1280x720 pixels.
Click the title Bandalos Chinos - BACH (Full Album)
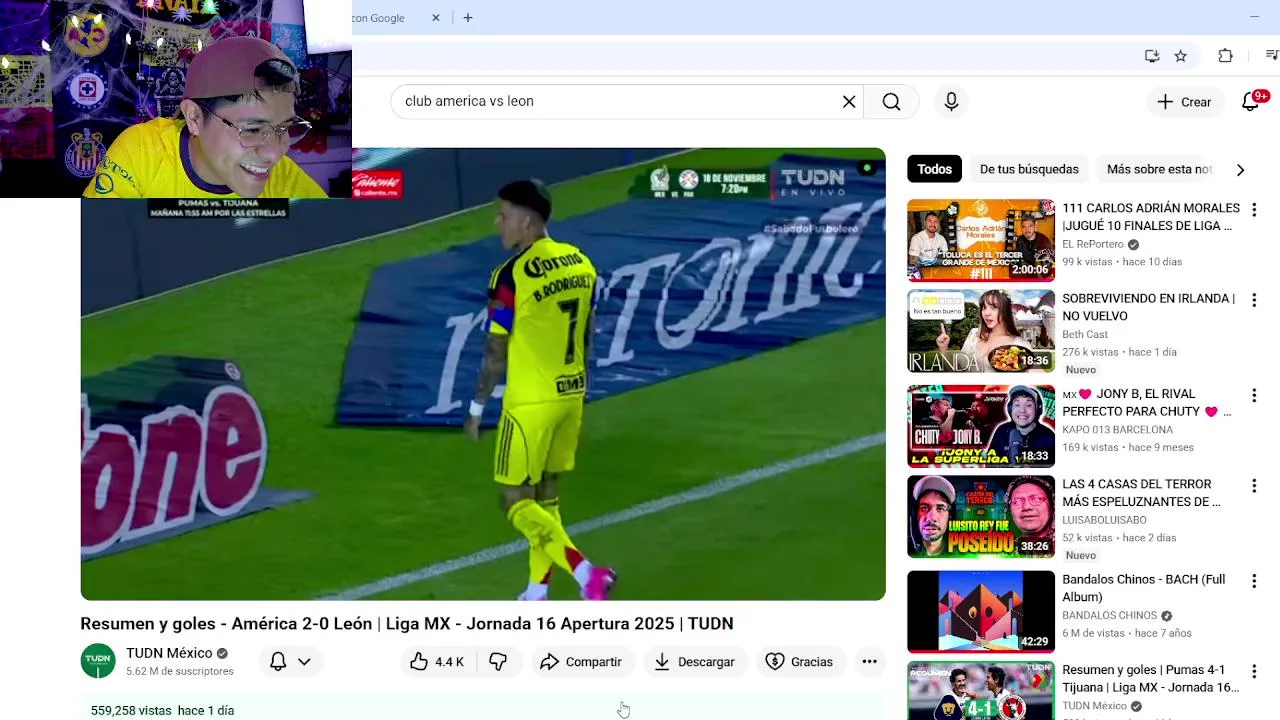coord(1143,588)
